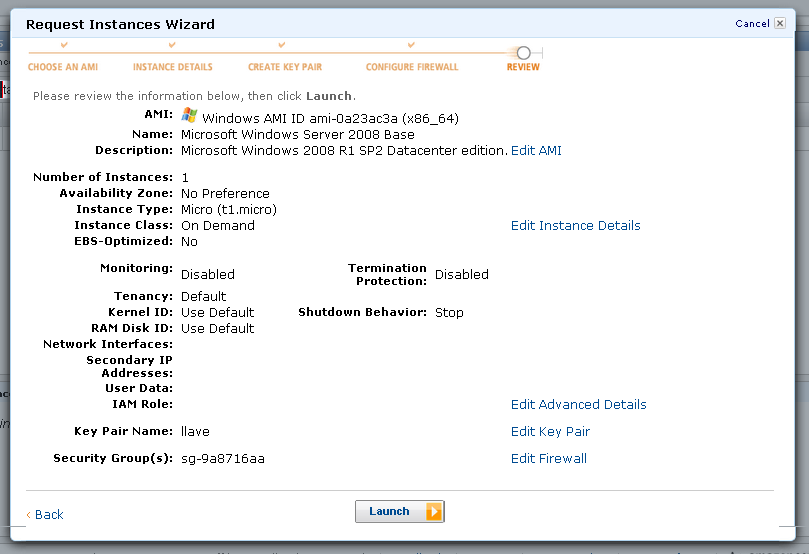
Task: Click the checkmark above Configure Firewall
Action: coord(411,45)
